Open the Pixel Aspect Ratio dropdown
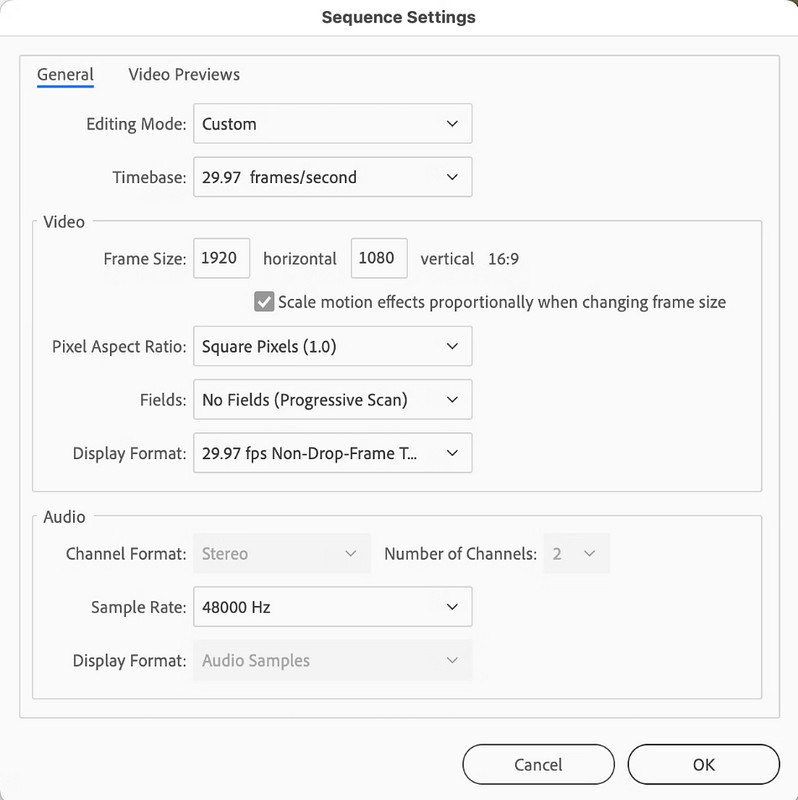This screenshot has height=800, width=798. 333,346
